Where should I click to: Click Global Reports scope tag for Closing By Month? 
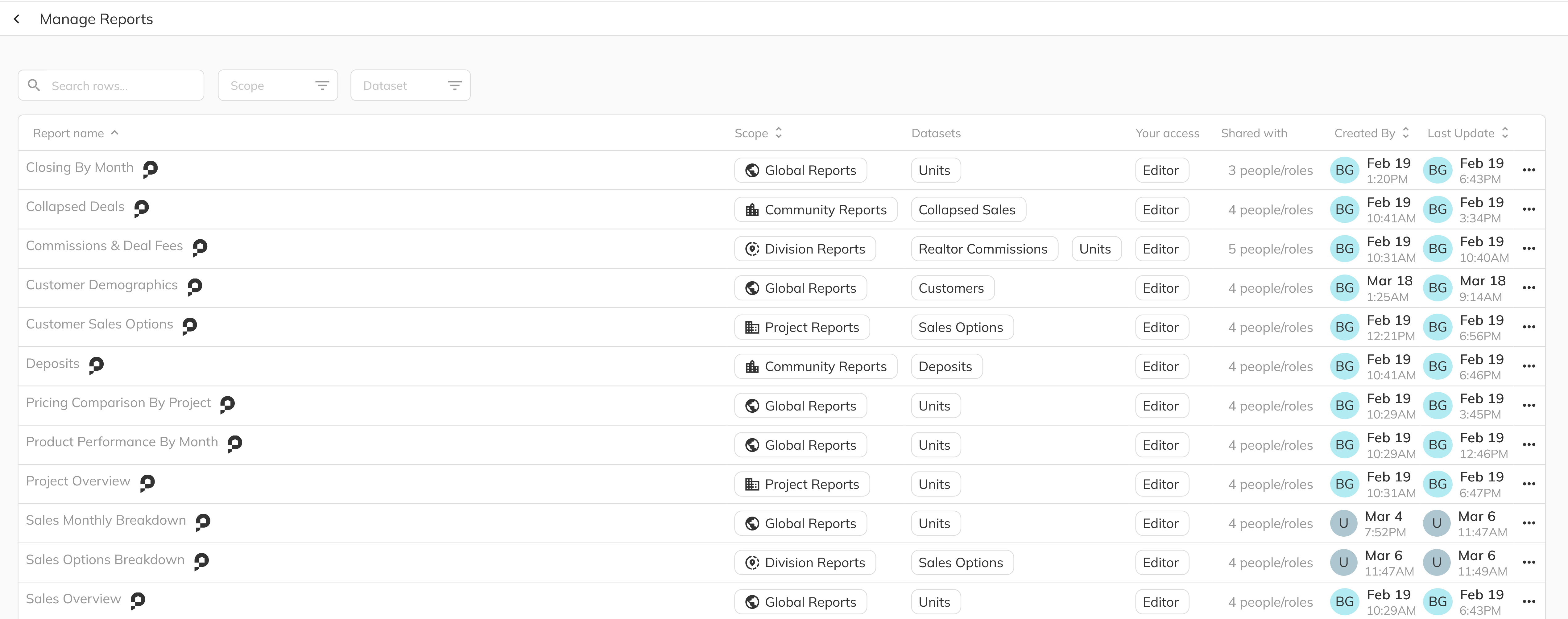[x=801, y=171]
